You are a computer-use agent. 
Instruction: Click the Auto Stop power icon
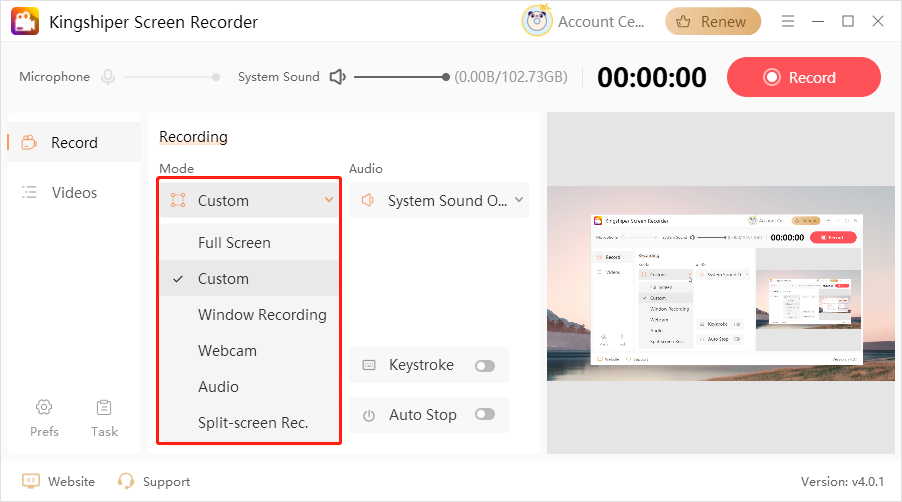coord(369,415)
